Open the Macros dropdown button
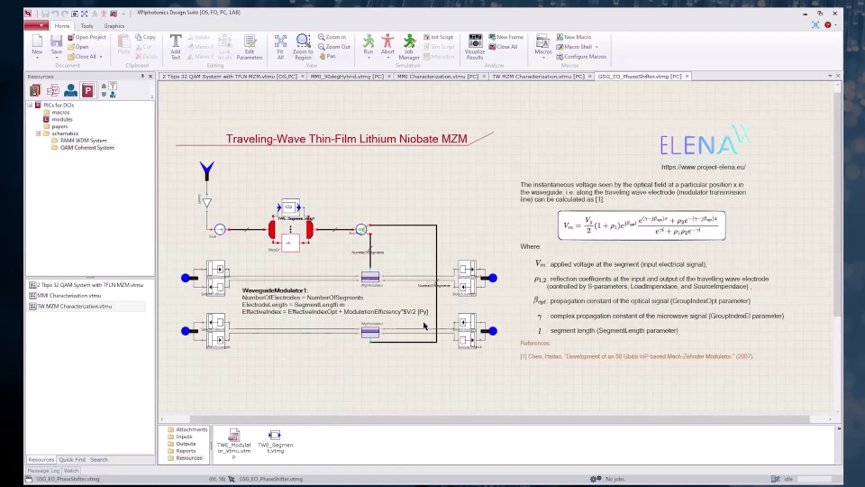 pyautogui.click(x=542, y=45)
